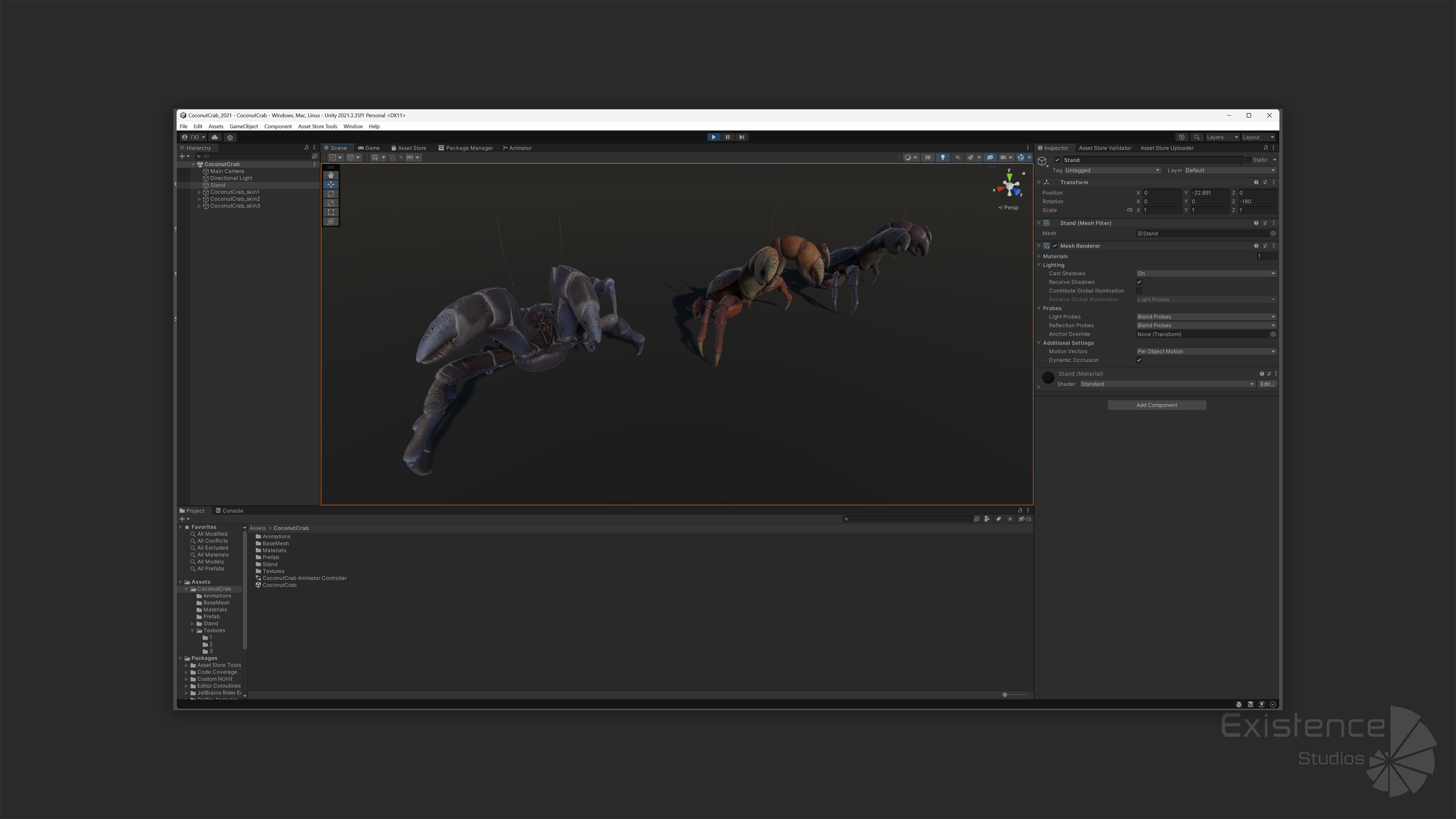The width and height of the screenshot is (1456, 819).
Task: Select the Rect tool in Scene
Action: click(x=331, y=212)
